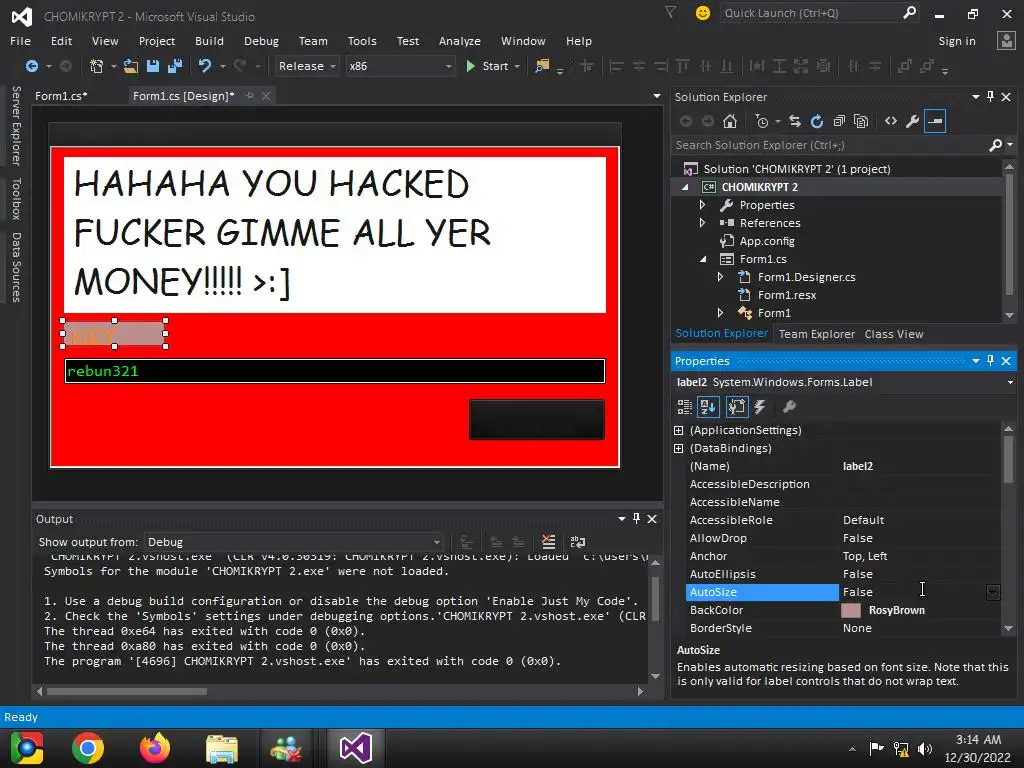Click the Sign in link
Image resolution: width=1024 pixels, height=768 pixels.
(x=957, y=40)
